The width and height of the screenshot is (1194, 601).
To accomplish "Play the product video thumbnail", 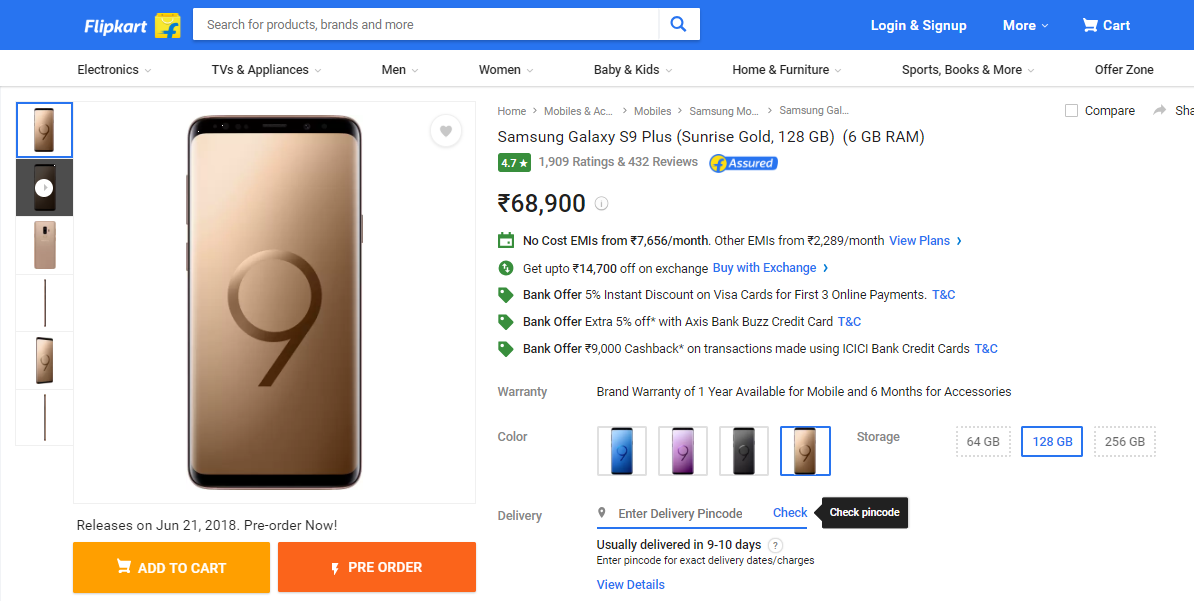I will point(44,187).
